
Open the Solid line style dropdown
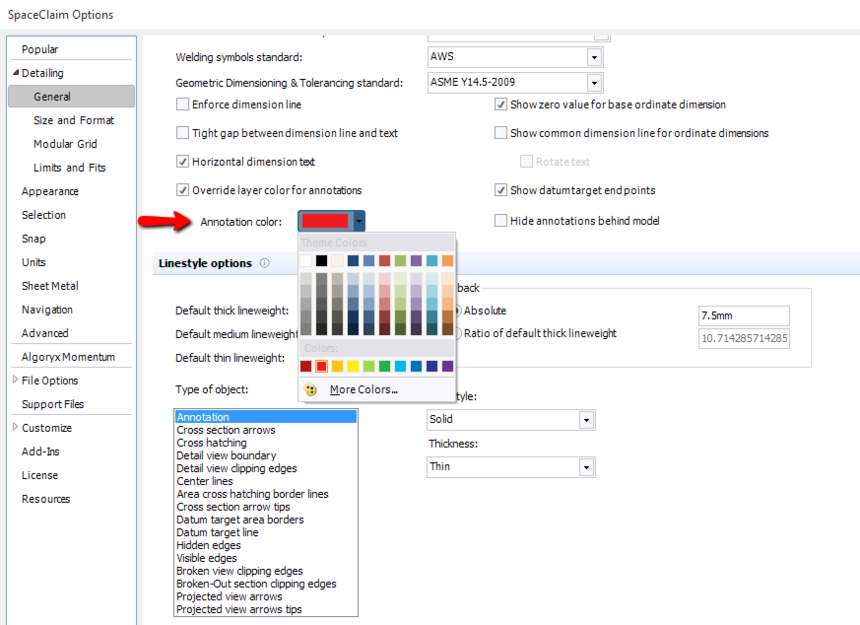(x=586, y=420)
